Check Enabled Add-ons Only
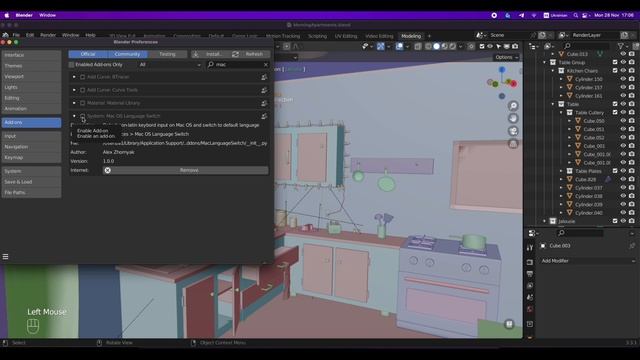This screenshot has width=640, height=360. [71, 64]
